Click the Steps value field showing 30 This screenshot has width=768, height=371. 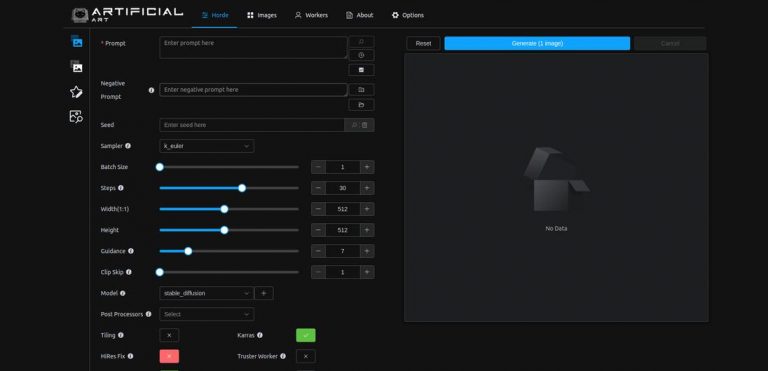343,188
